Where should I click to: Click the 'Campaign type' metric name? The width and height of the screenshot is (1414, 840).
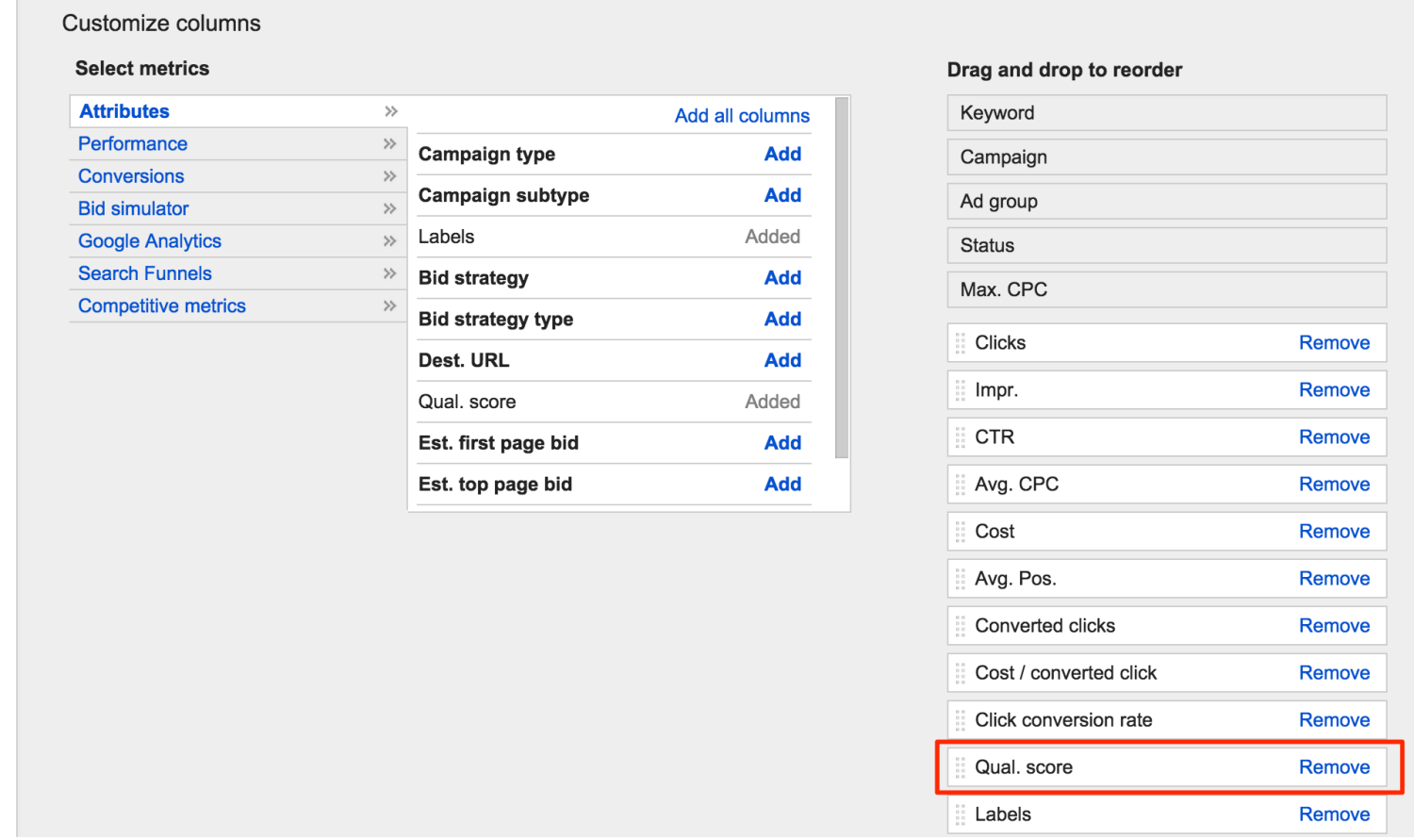486,155
